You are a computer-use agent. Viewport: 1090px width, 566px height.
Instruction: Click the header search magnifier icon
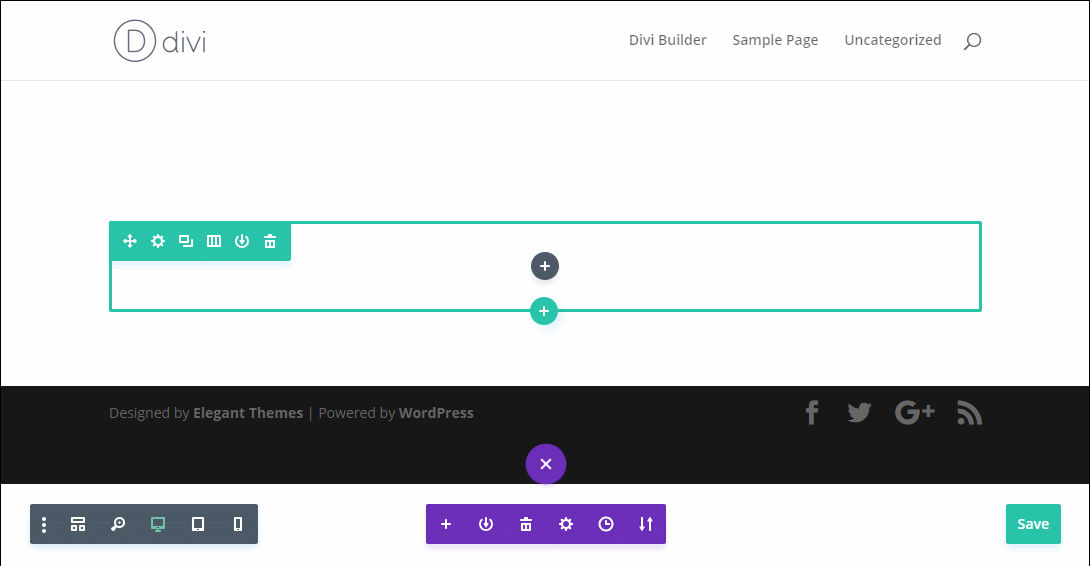coord(972,41)
